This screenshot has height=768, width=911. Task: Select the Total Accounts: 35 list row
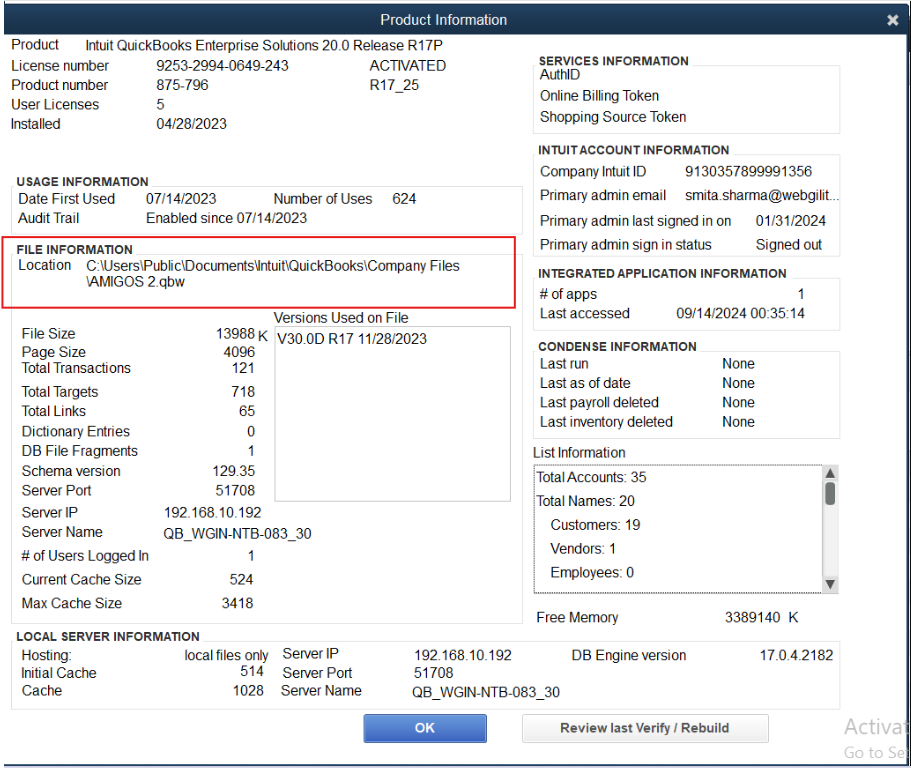point(591,478)
